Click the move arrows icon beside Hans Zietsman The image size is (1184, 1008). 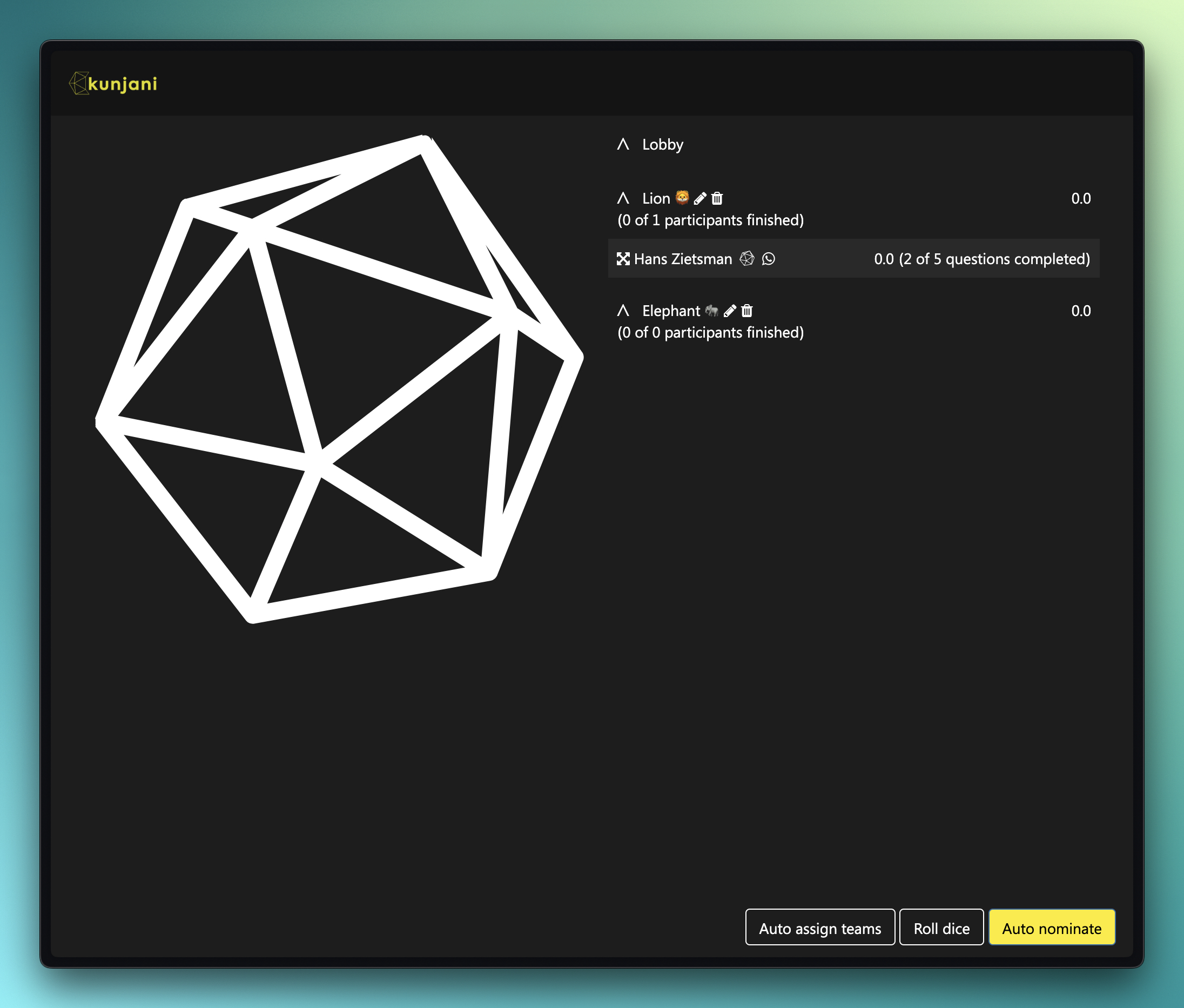(623, 259)
